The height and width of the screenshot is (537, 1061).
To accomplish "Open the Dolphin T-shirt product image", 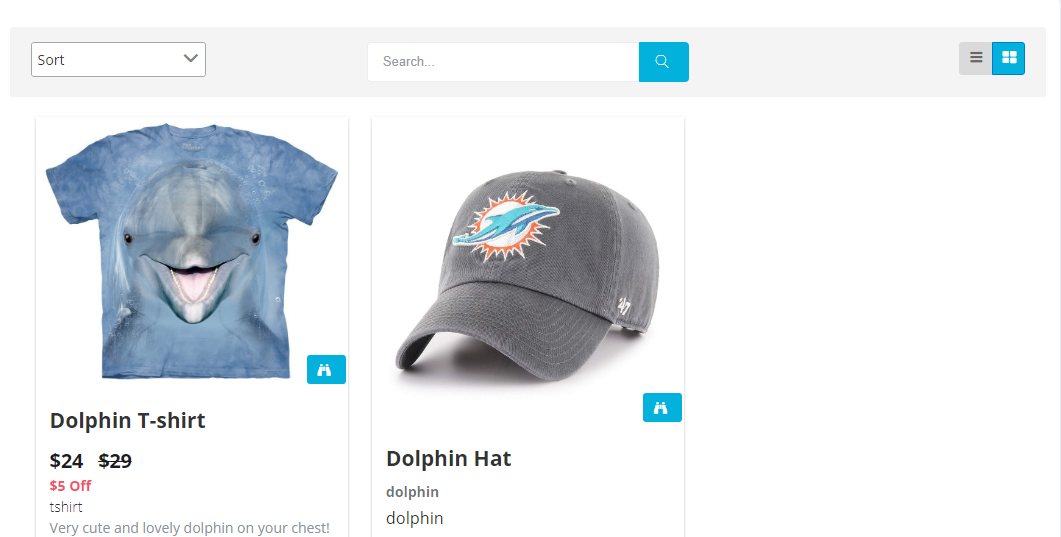I will [x=191, y=251].
